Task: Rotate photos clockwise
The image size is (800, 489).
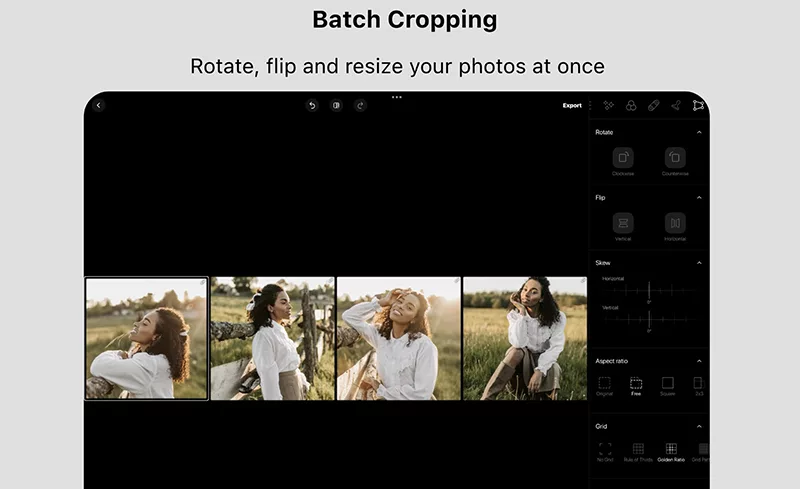Action: (x=623, y=158)
